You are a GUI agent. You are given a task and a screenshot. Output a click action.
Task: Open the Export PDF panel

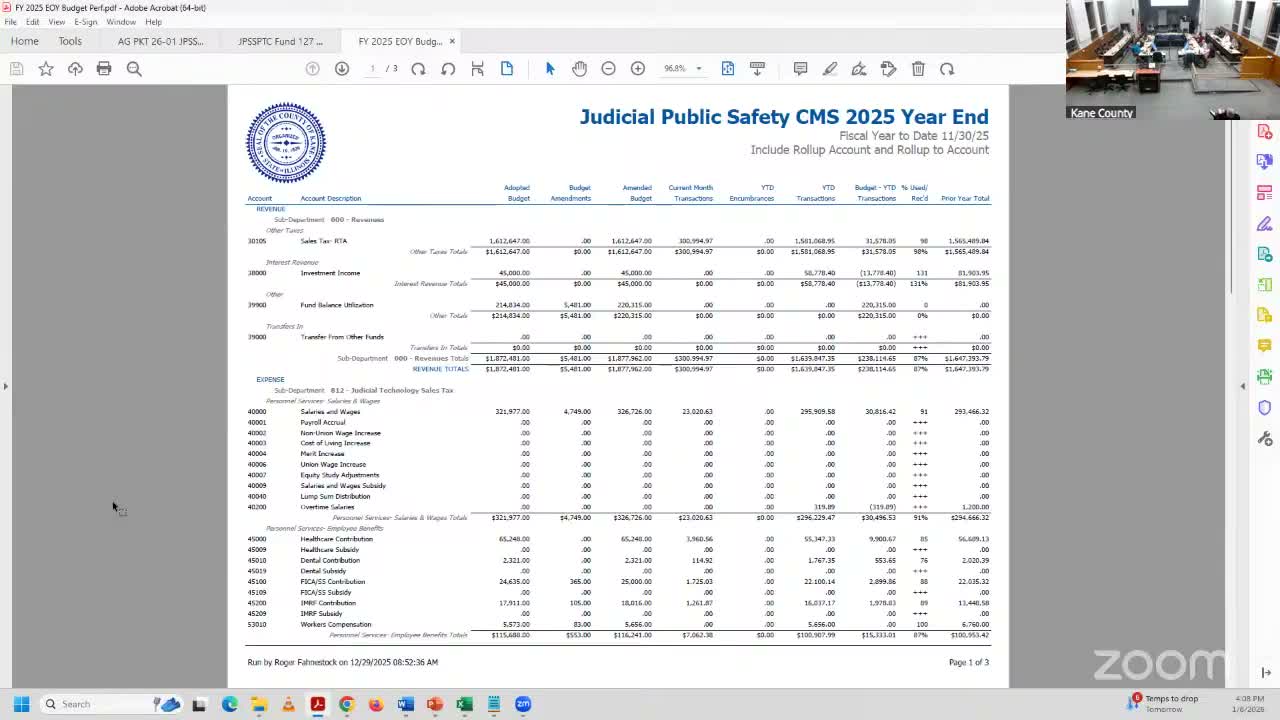click(x=1264, y=161)
